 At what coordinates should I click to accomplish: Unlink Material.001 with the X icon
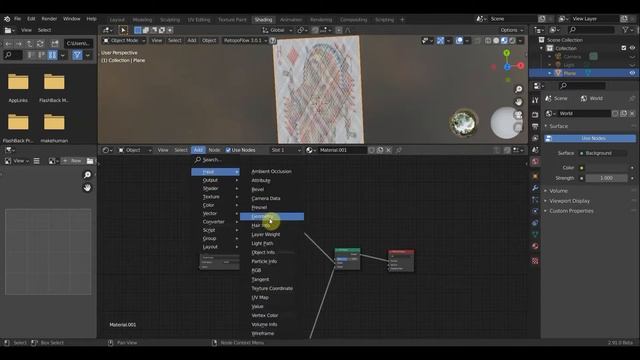tap(389, 150)
